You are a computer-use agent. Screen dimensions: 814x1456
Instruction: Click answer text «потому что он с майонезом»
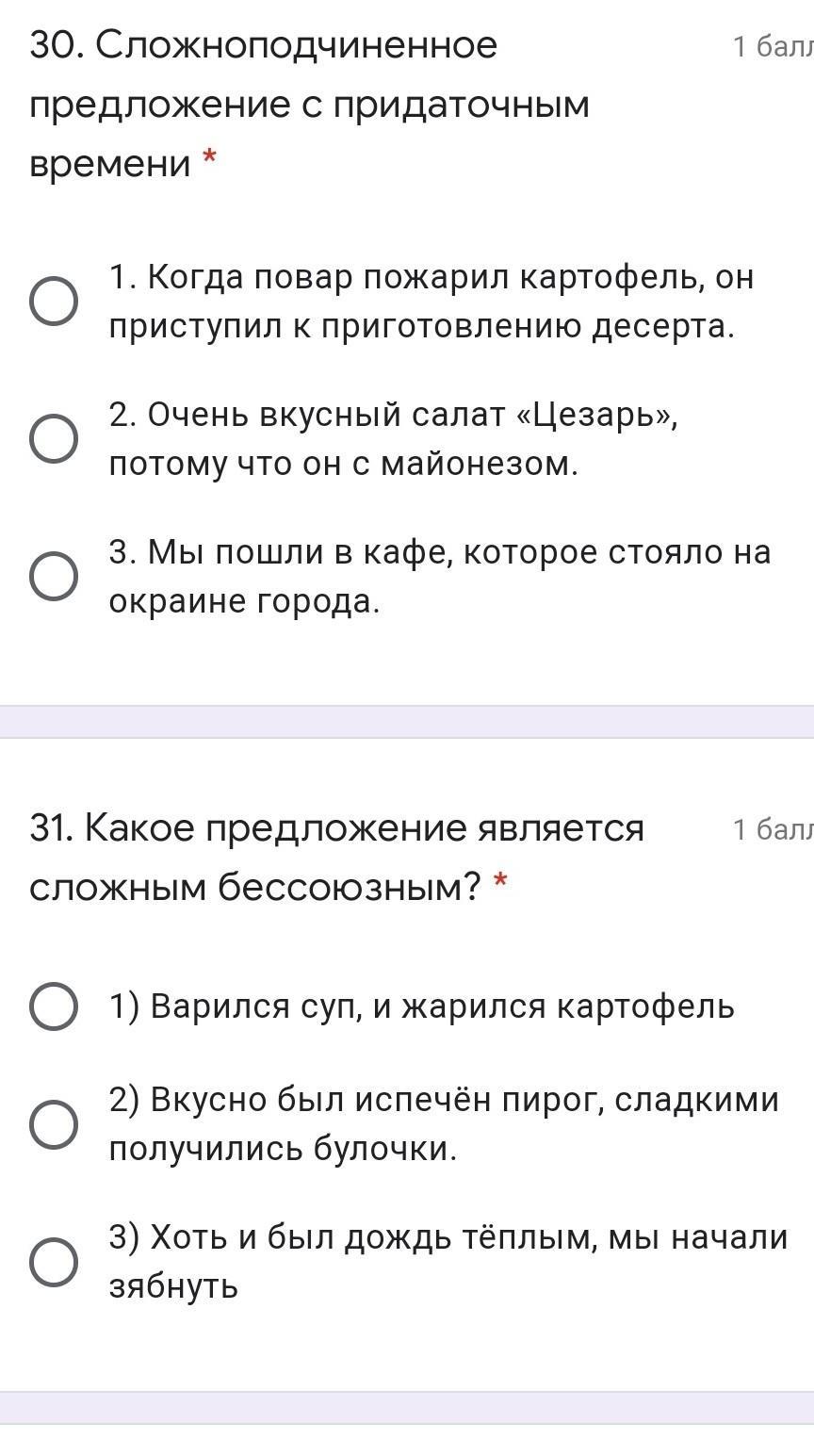coord(343,464)
